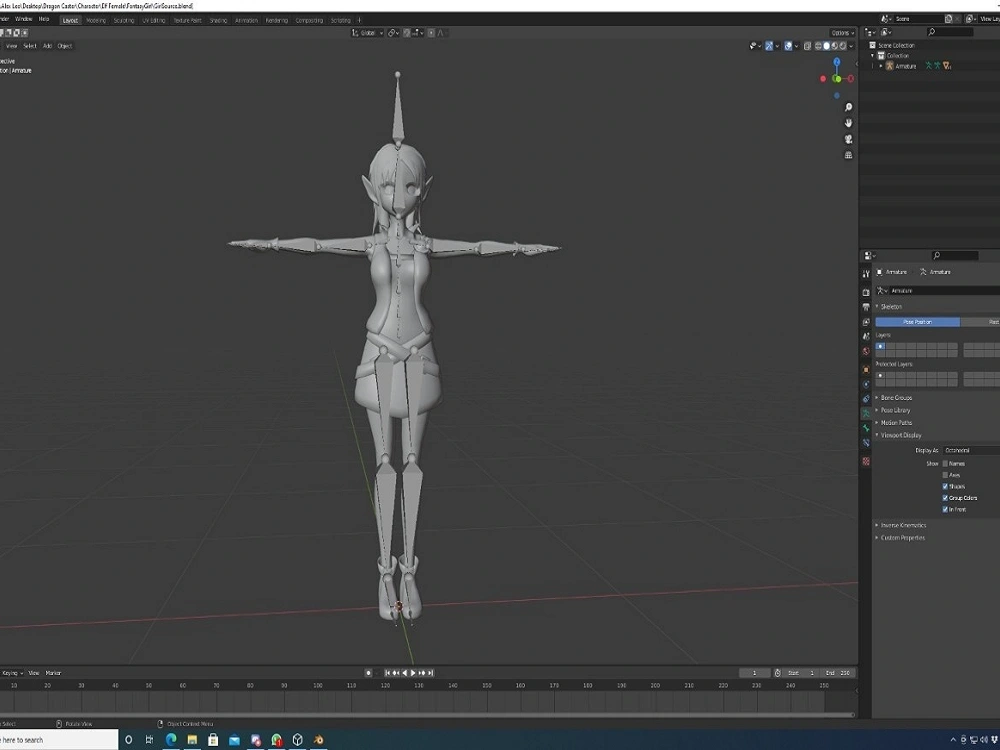Expand the Bone Groups panel

[x=896, y=398]
